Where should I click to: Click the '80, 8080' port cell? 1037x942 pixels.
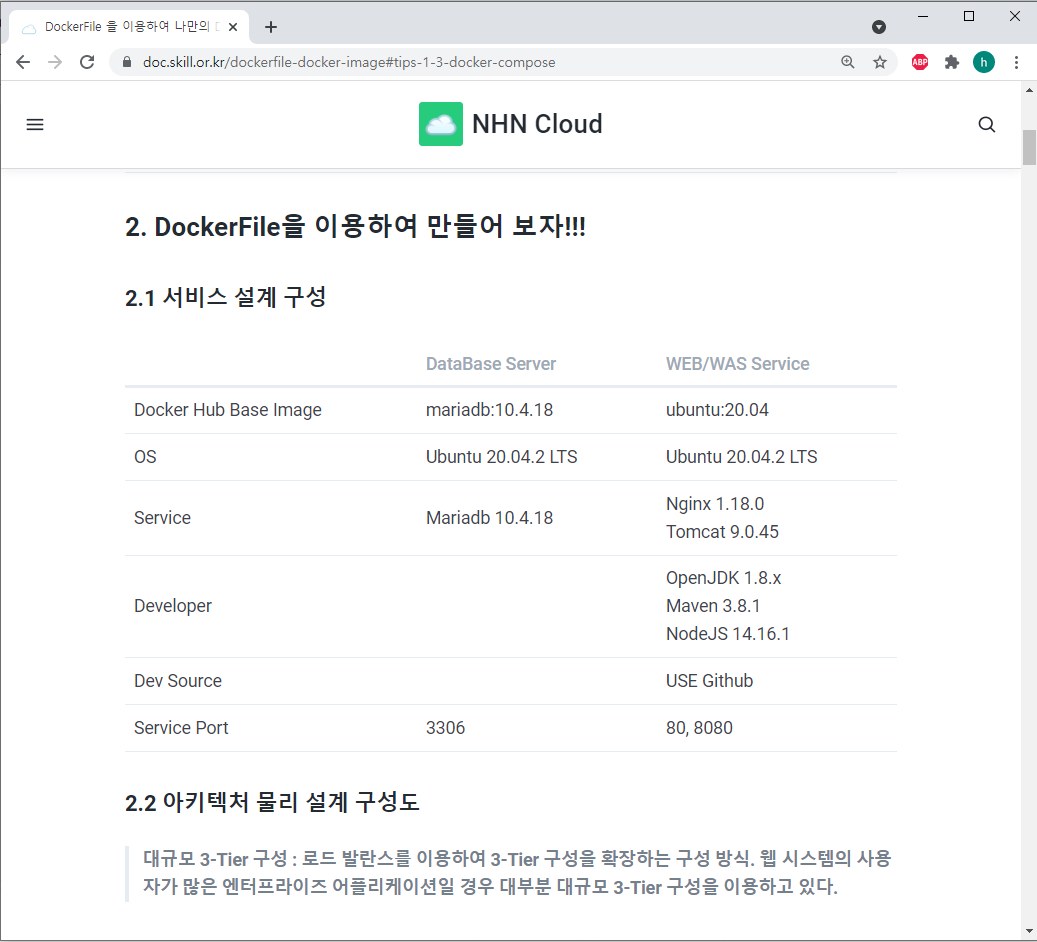[x=699, y=728]
